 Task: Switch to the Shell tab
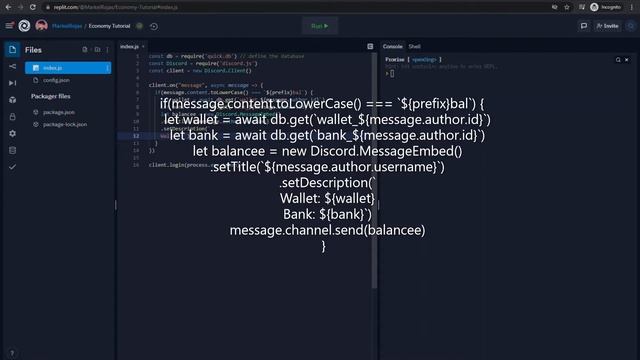click(x=414, y=47)
